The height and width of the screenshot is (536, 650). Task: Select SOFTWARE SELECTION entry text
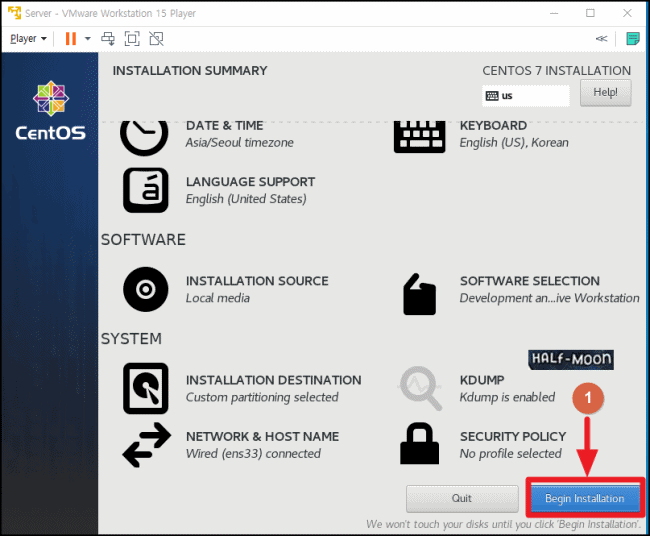point(530,281)
